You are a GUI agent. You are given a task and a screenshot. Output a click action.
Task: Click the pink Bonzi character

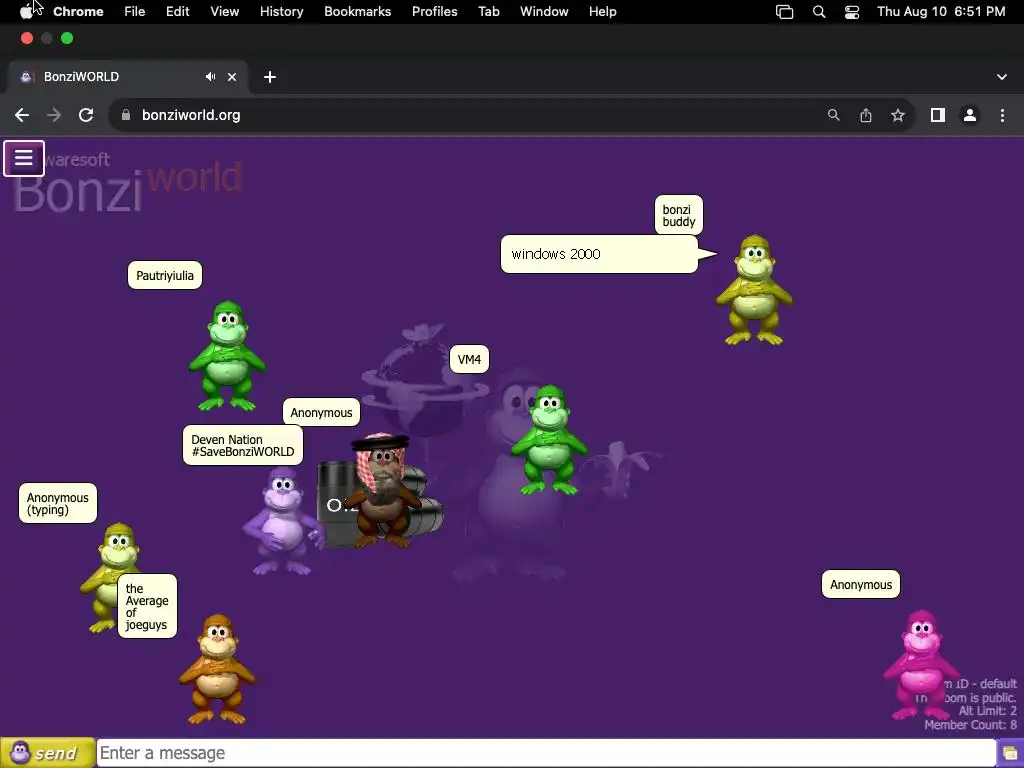coord(921,665)
